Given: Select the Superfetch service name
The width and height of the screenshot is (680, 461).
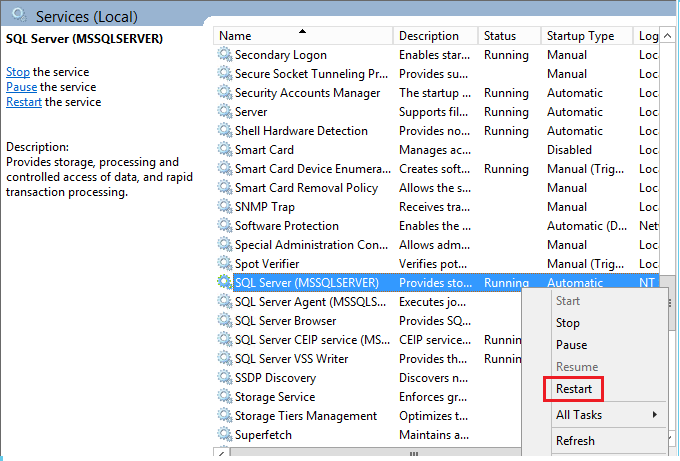Looking at the screenshot, I should pyautogui.click(x=263, y=435).
